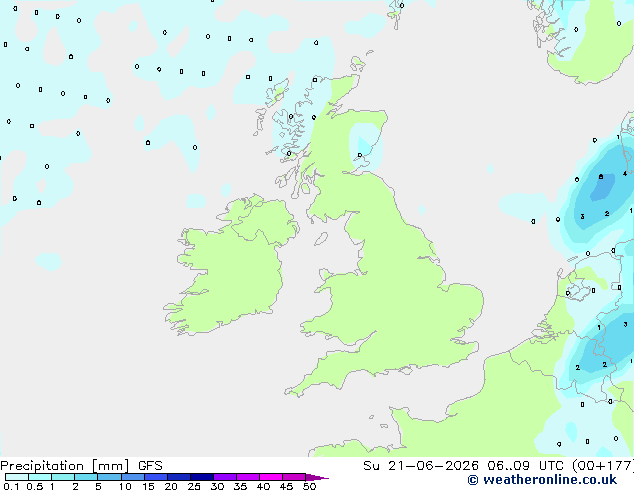Click the 40–45 mm magenta legend swatch

271,477
